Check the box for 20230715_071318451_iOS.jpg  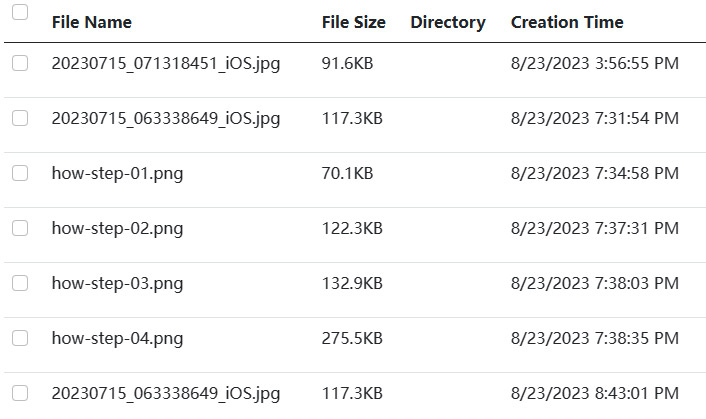(20, 63)
